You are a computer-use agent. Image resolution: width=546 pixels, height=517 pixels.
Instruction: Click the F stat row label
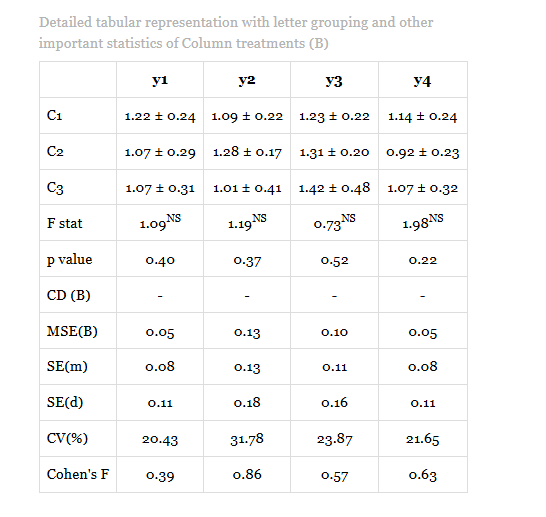(x=64, y=223)
